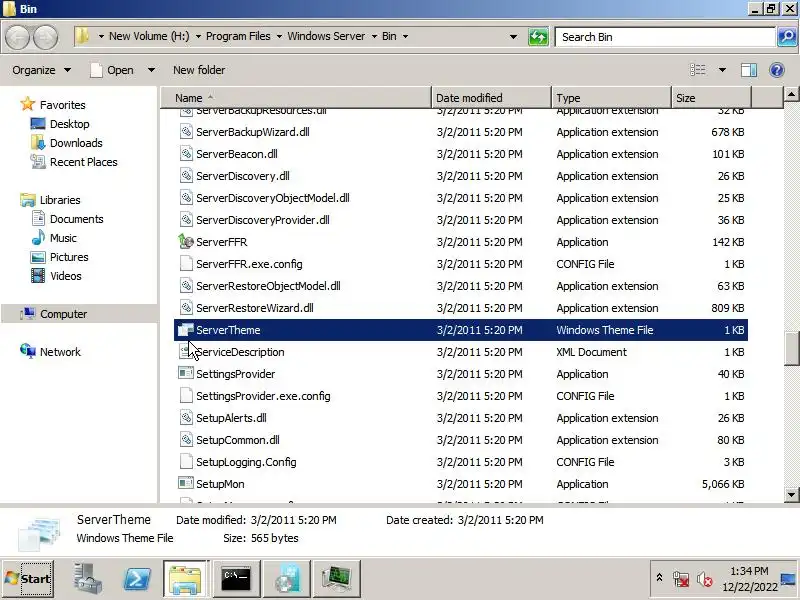Viewport: 800px width, 600px height.
Task: Click the green refresh button
Action: point(538,37)
